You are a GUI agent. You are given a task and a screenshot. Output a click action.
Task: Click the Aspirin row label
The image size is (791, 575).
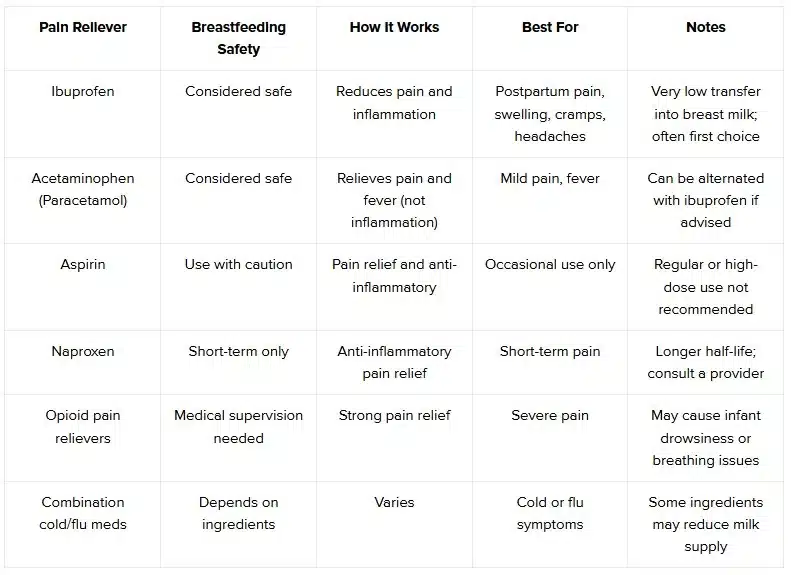(83, 265)
